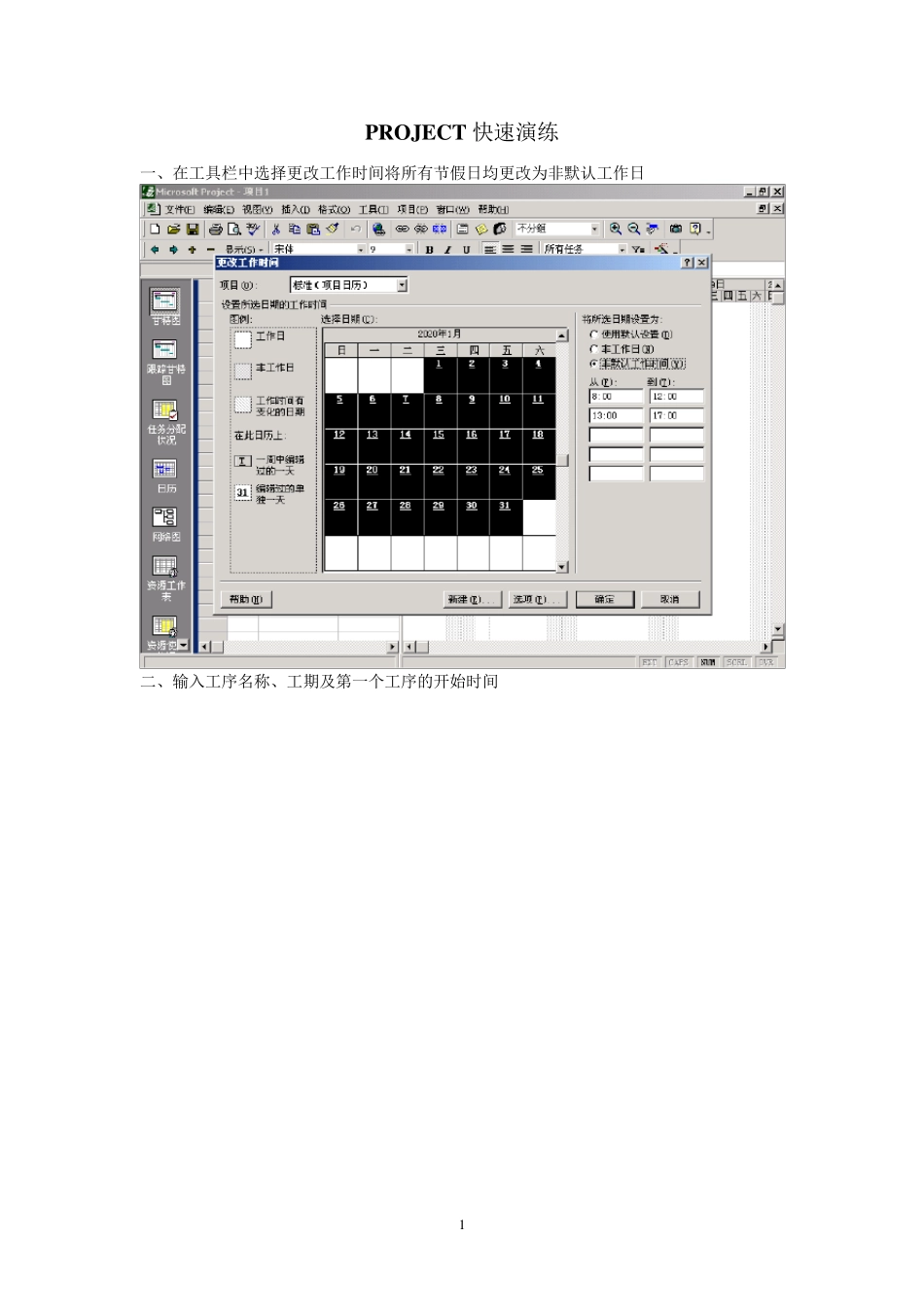This screenshot has width=924, height=1307.
Task: Click the Split Task icon
Action: coord(440,229)
